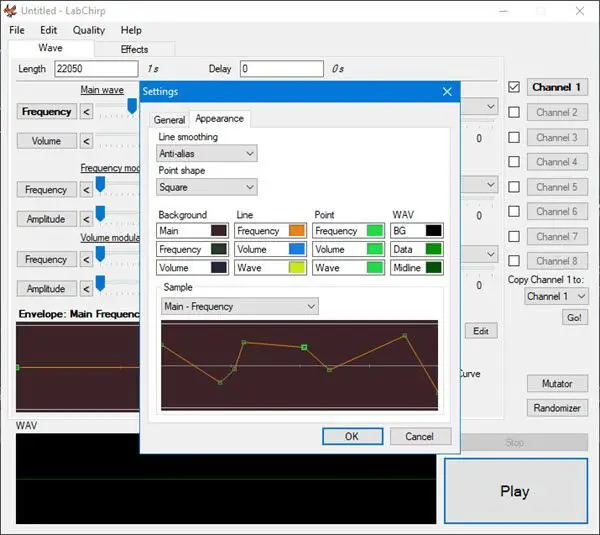Expand the Point shape Square dropdown
Viewport: 600px width, 535px height.
click(x=207, y=187)
